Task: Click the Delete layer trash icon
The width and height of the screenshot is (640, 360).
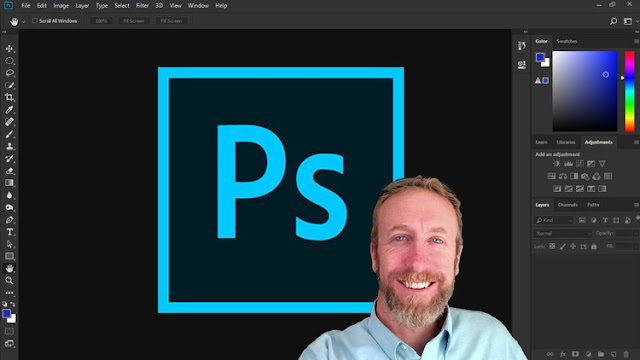Action: (626, 354)
